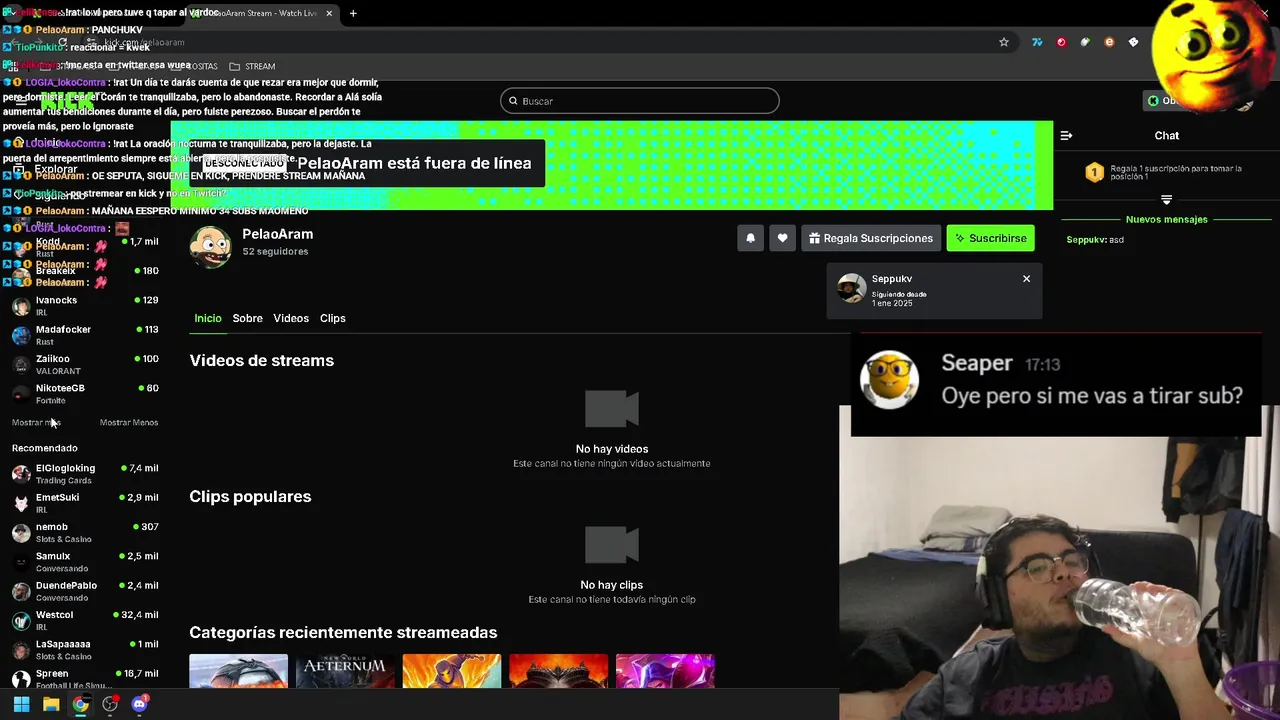This screenshot has height=720, width=1280.
Task: Click the '52 seguidores' follower count
Action: click(x=275, y=252)
